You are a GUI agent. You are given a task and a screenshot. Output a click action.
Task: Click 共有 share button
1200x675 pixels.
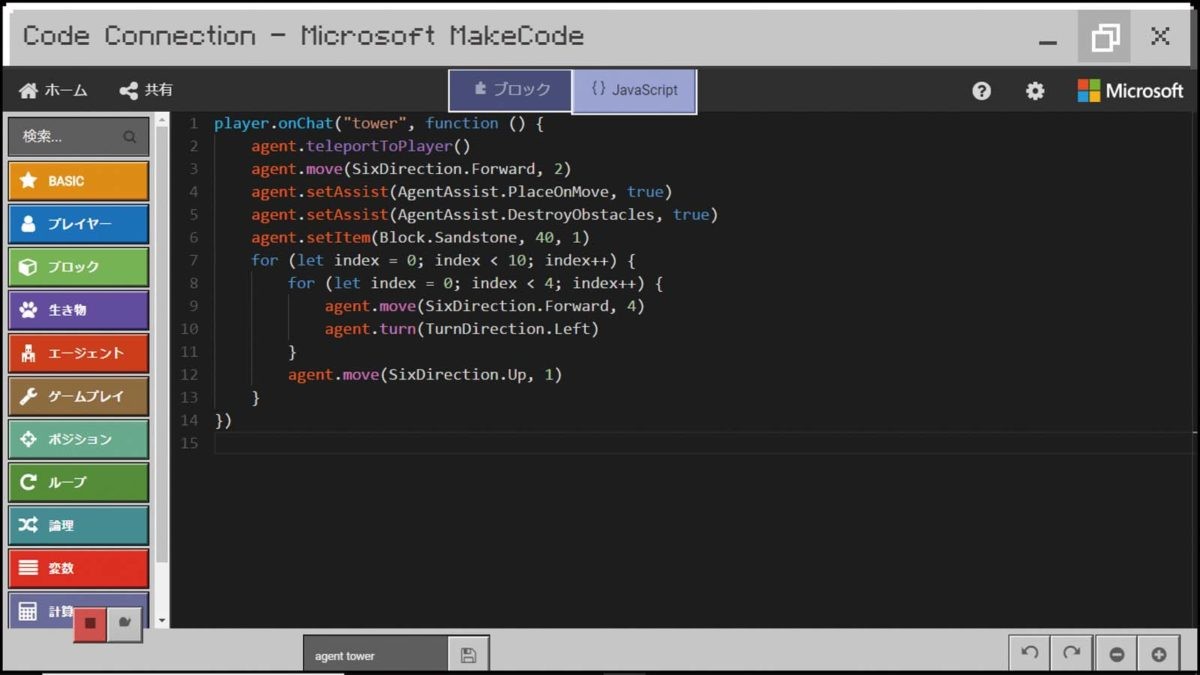[x=146, y=90]
